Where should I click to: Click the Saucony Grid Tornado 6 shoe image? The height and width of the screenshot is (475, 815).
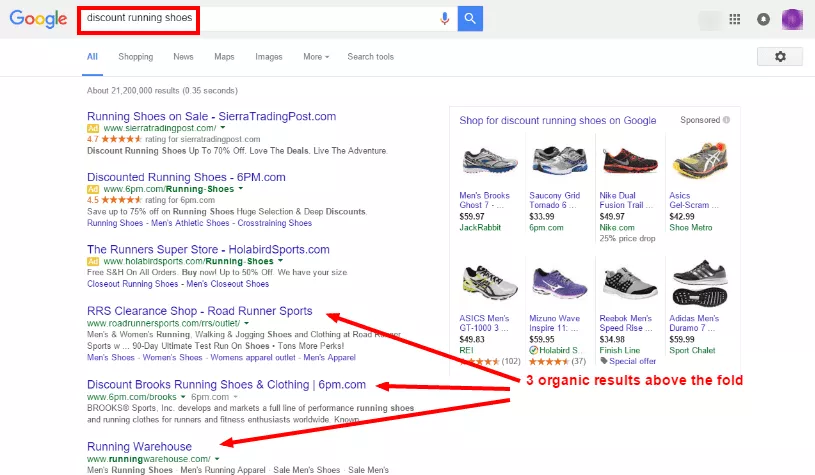tap(560, 160)
